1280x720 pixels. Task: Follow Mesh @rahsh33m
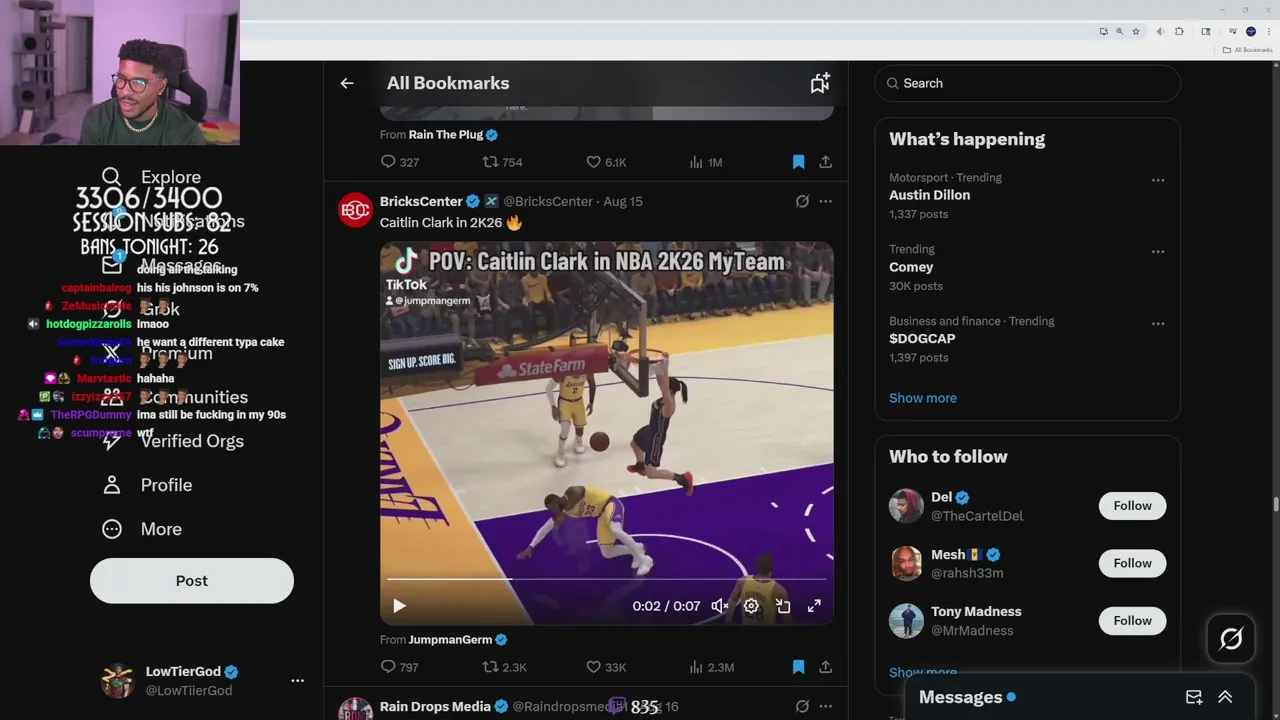point(1132,563)
